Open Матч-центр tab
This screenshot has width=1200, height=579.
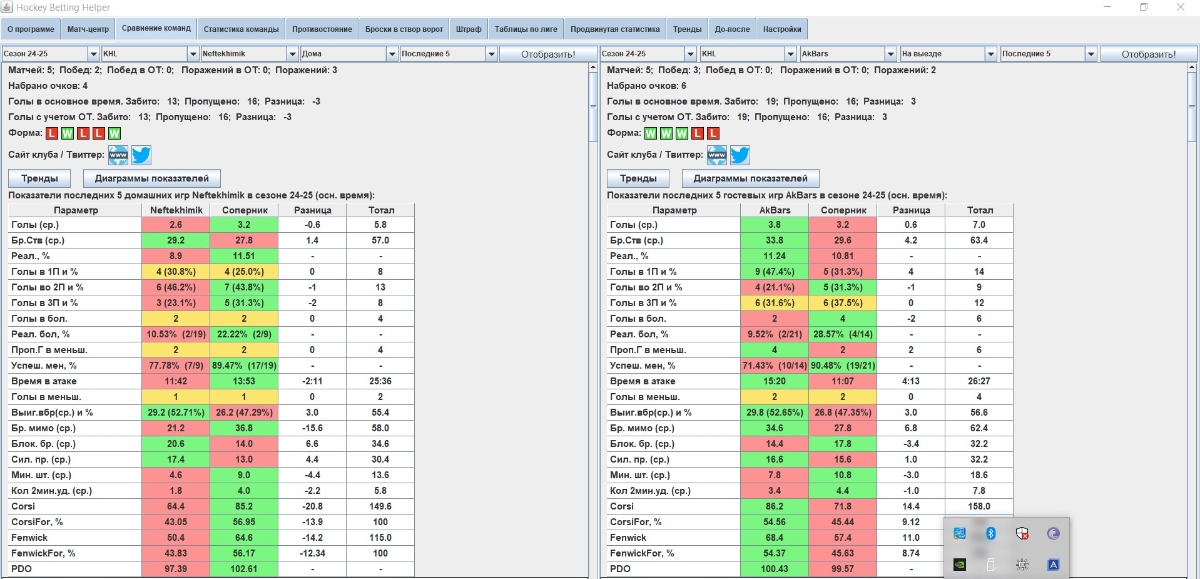[88, 29]
